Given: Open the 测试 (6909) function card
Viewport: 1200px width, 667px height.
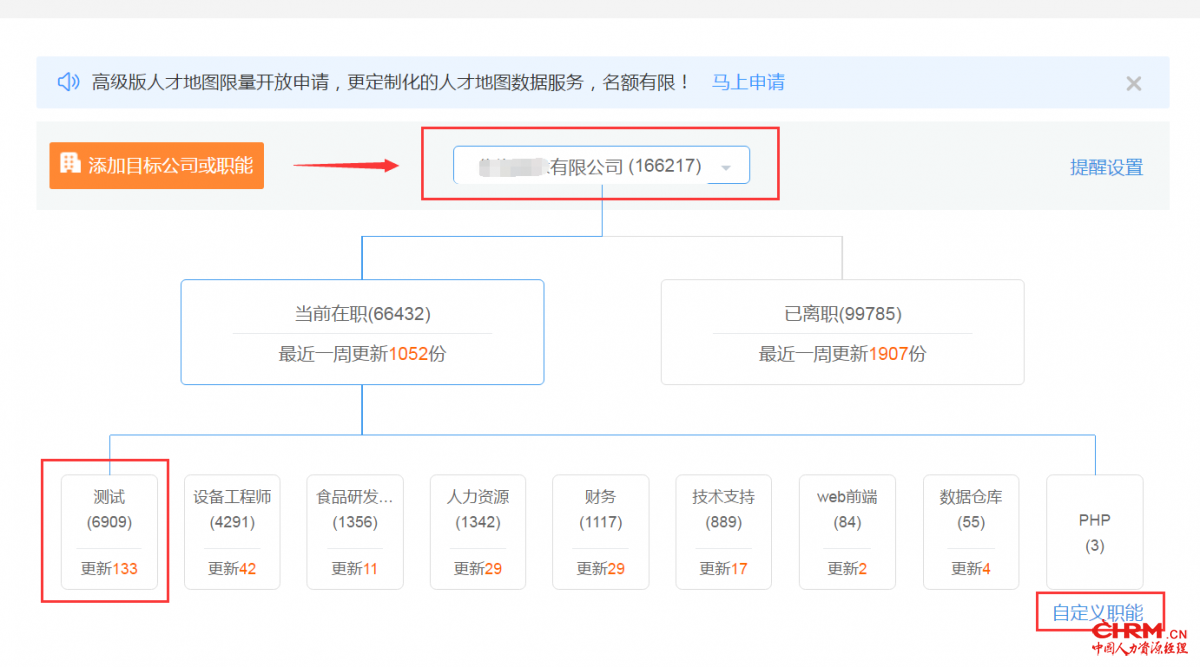Looking at the screenshot, I should point(109,532).
